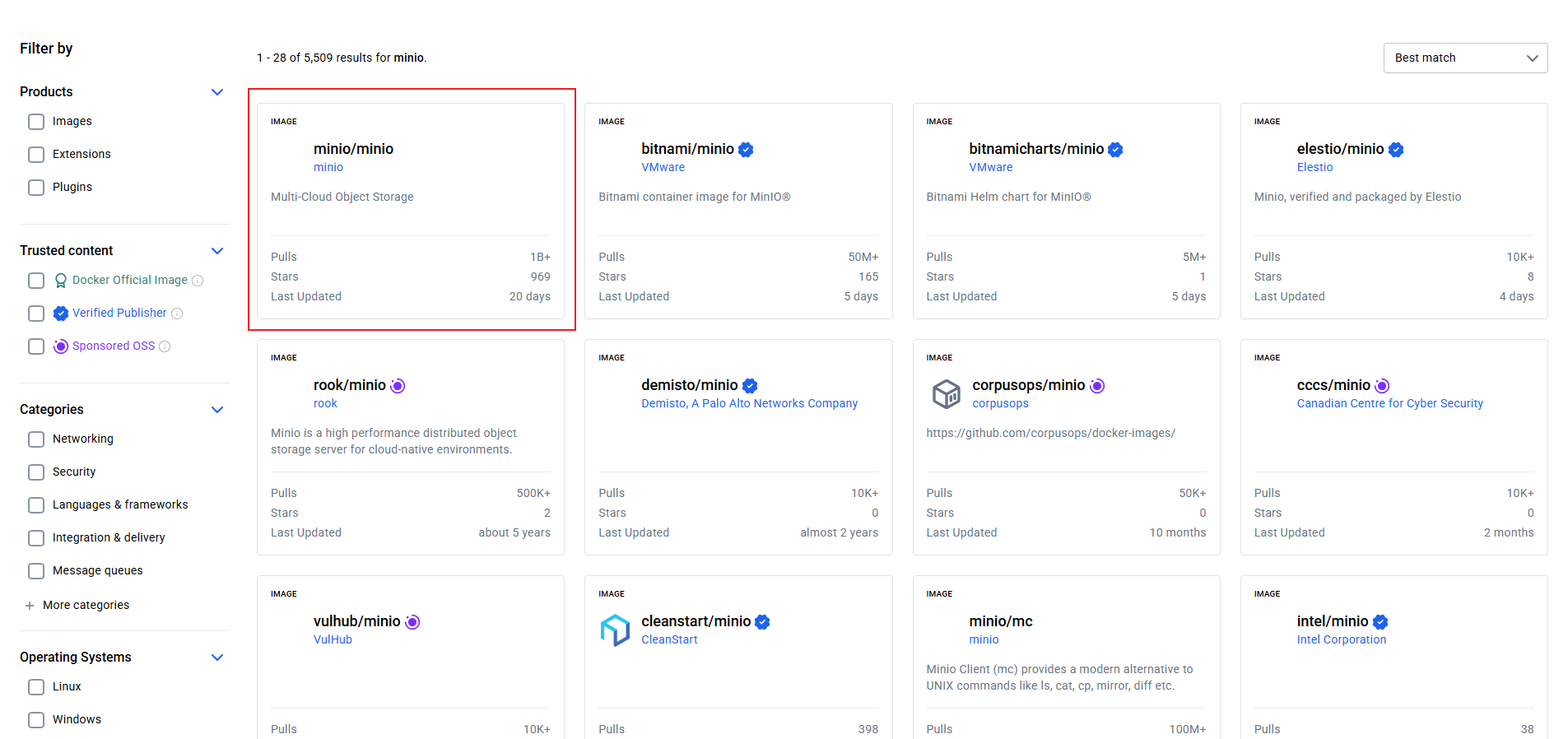Click Verified Publisher info icon
Screen dimensions: 1568x739
point(177,314)
